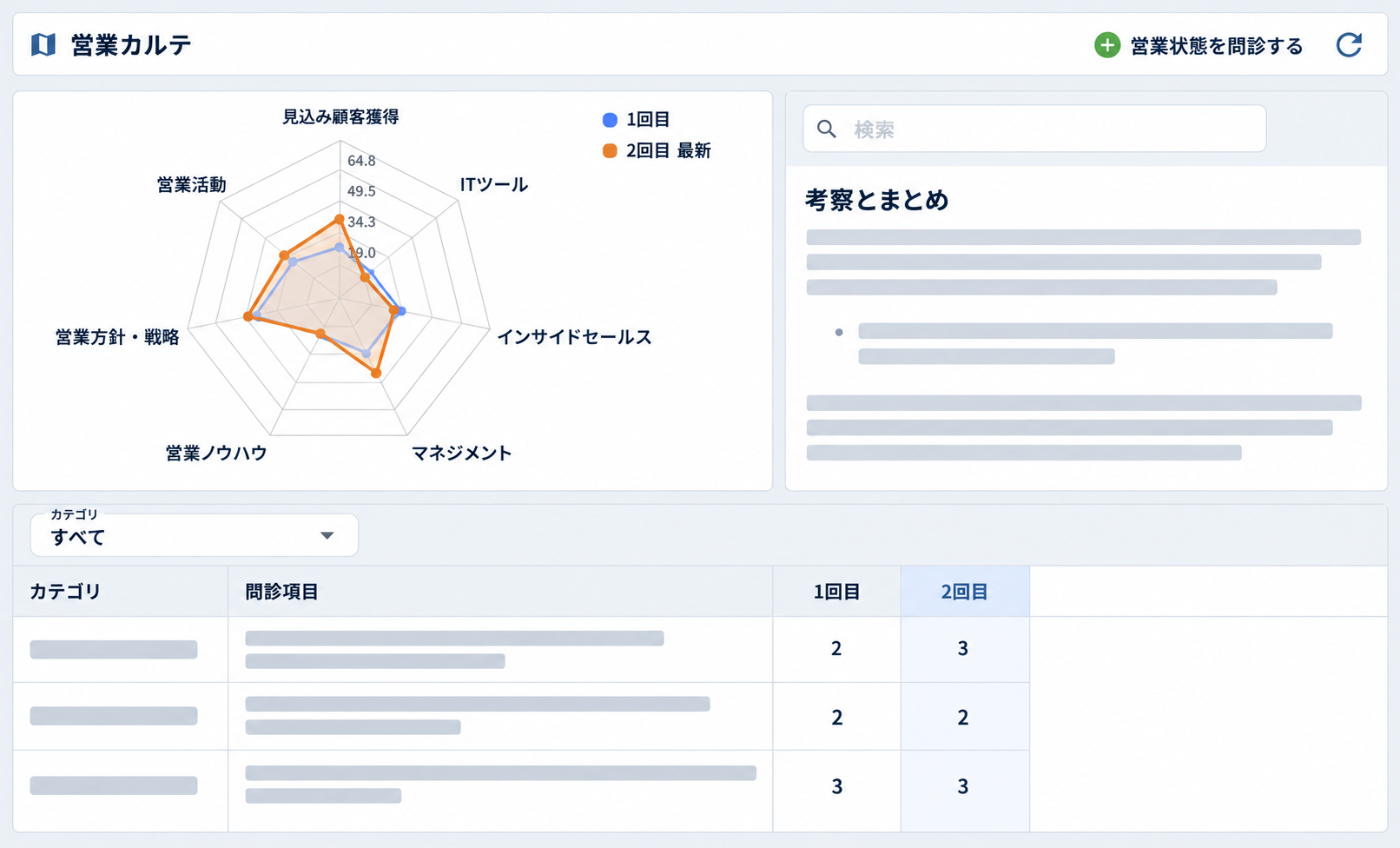Select the highlighted 2回目 column header
Image resolution: width=1400 pixels, height=848 pixels.
[x=964, y=592]
